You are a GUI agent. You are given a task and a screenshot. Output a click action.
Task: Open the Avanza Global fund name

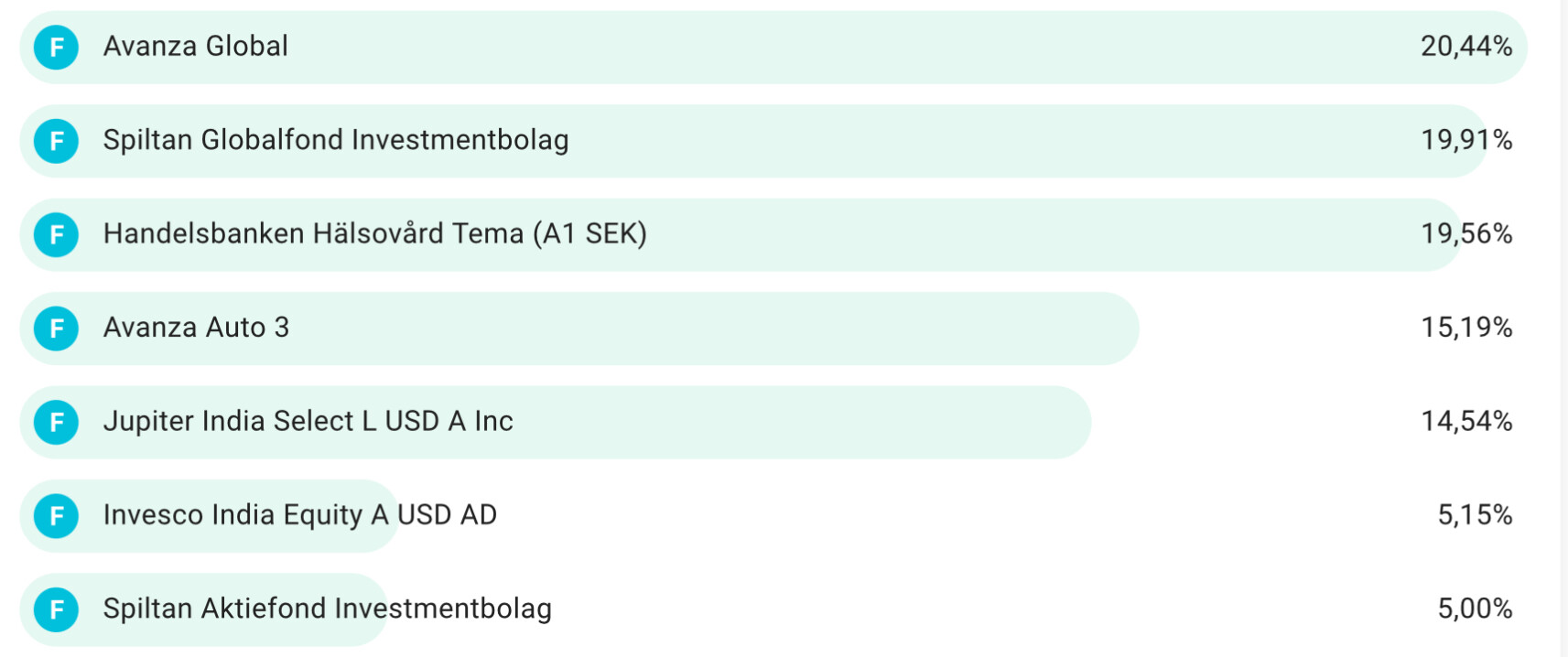pyautogui.click(x=195, y=47)
